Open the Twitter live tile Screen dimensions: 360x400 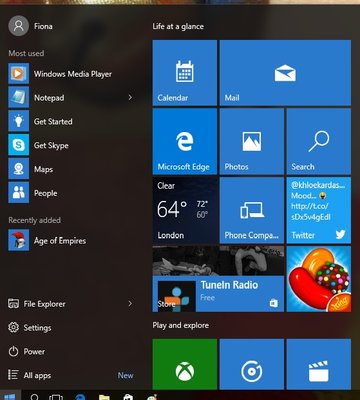pyautogui.click(x=319, y=210)
